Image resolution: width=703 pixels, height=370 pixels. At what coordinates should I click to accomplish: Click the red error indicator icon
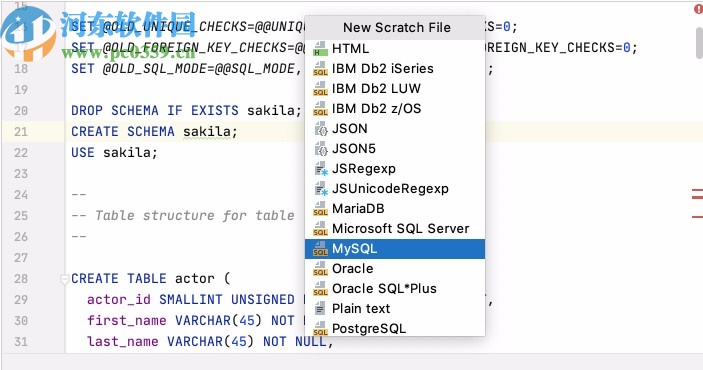pyautogui.click(x=699, y=8)
